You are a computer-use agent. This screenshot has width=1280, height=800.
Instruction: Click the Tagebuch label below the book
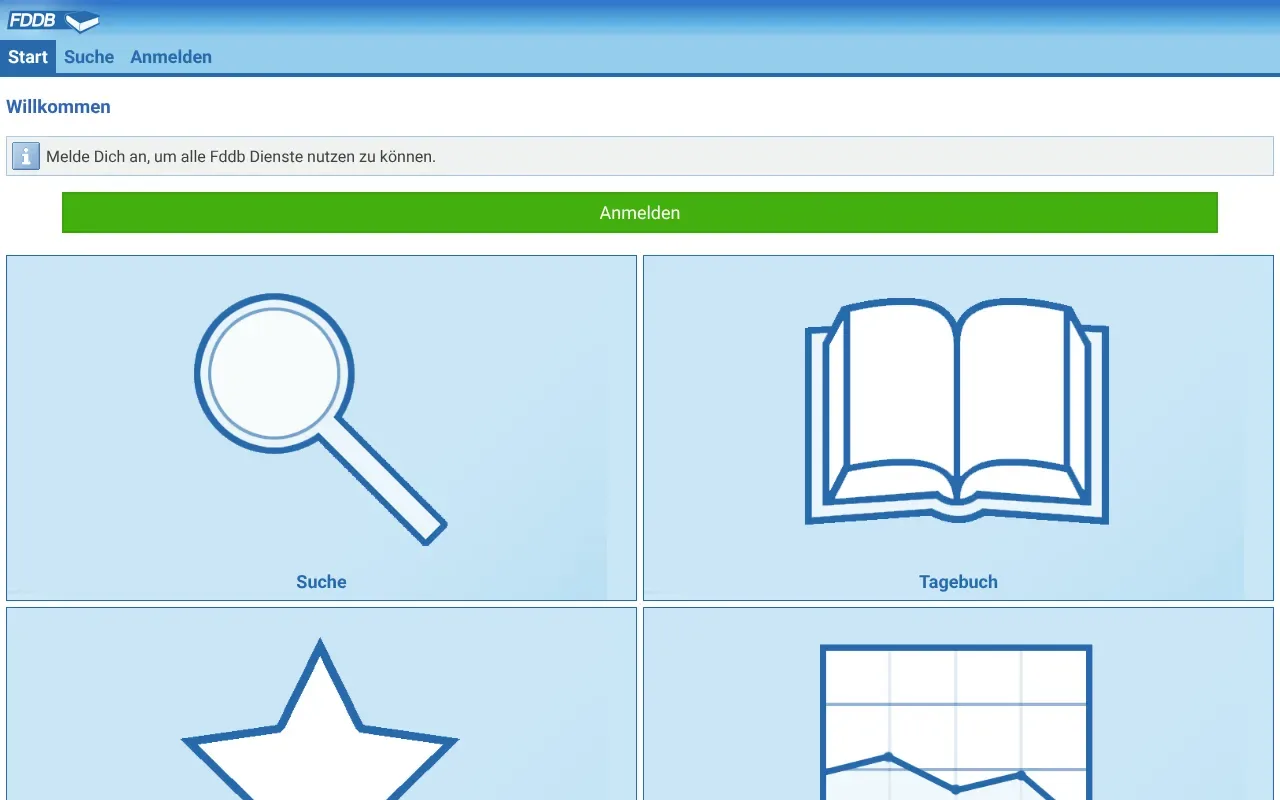click(958, 582)
